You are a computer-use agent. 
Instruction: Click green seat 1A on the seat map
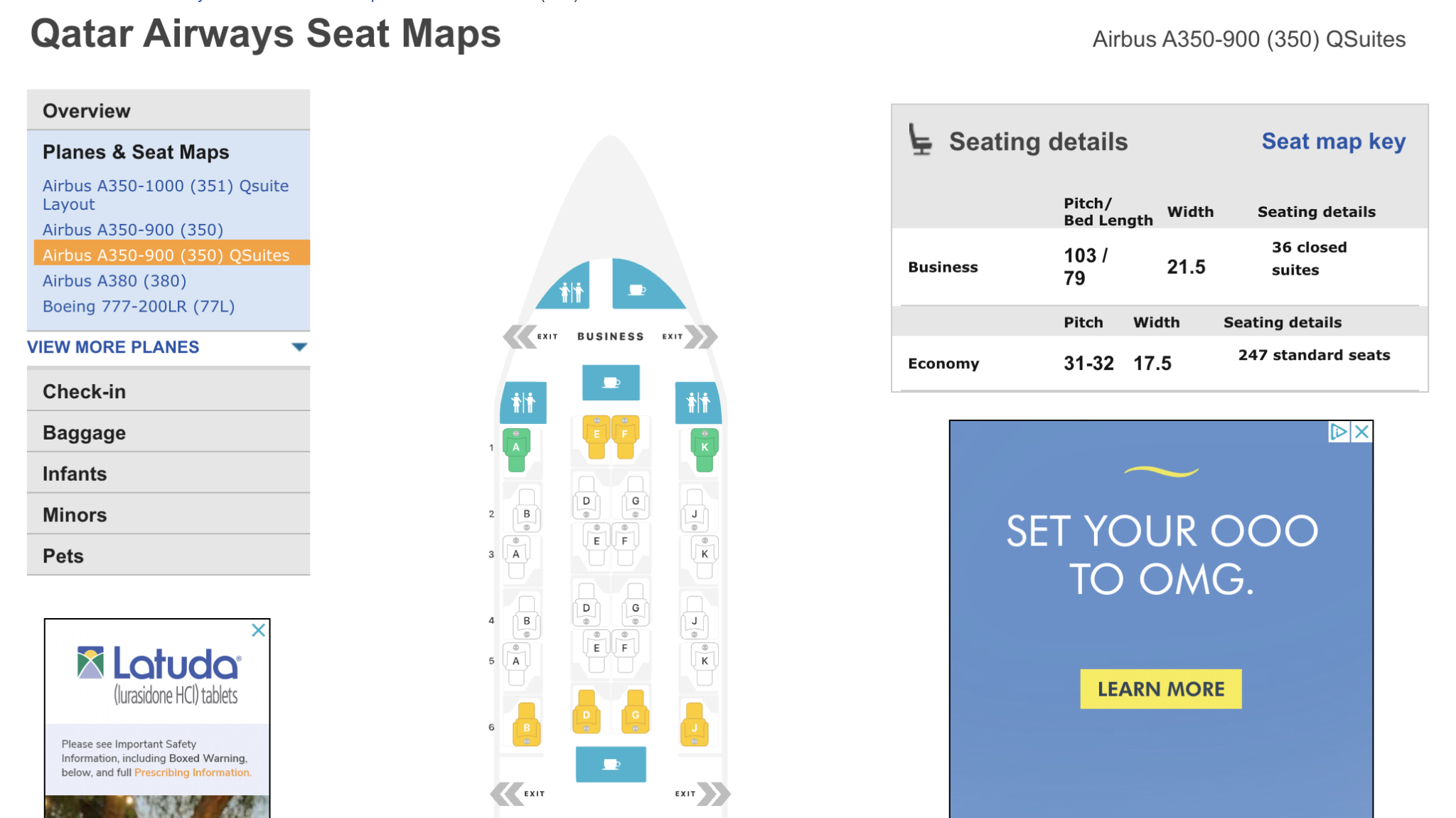point(516,448)
